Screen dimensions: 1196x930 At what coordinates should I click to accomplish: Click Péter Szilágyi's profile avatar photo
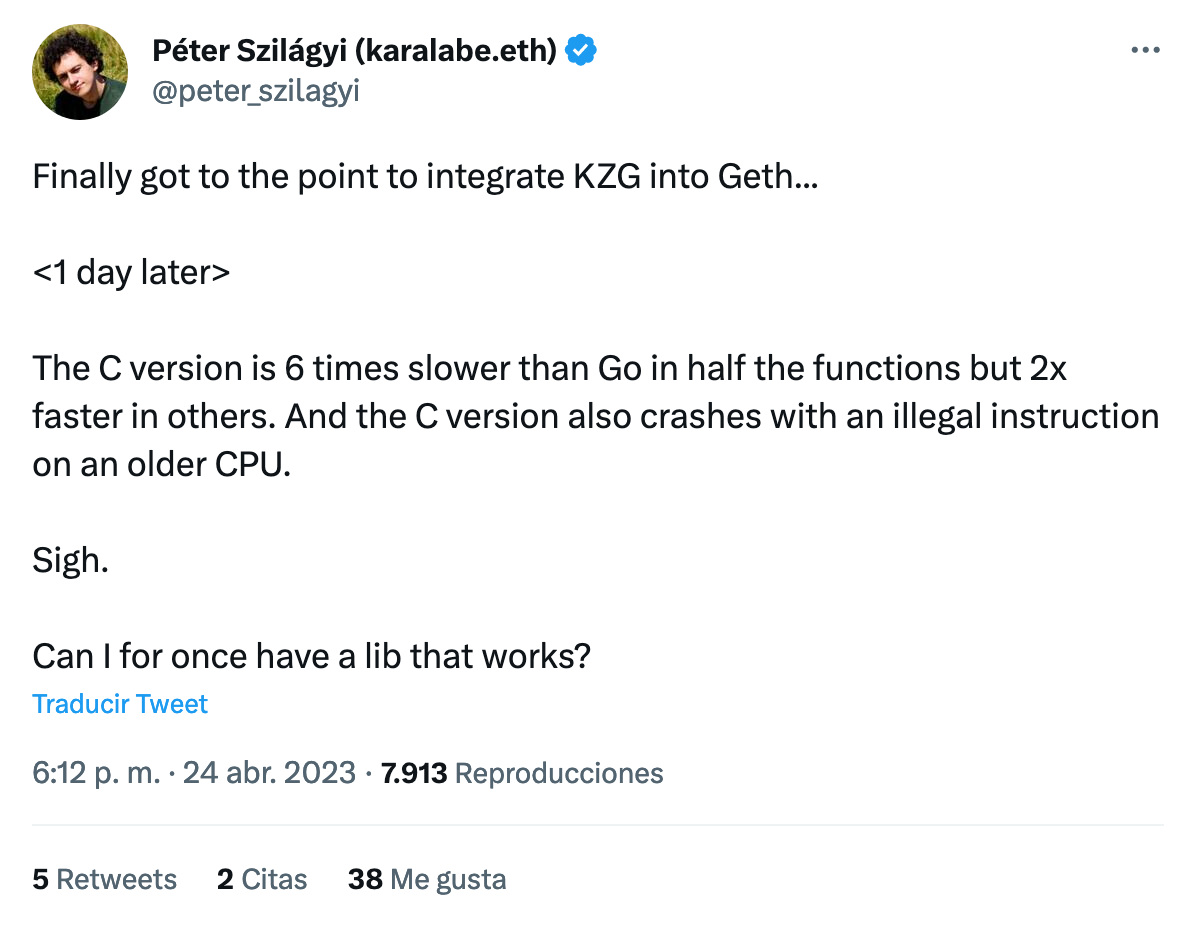coord(80,72)
